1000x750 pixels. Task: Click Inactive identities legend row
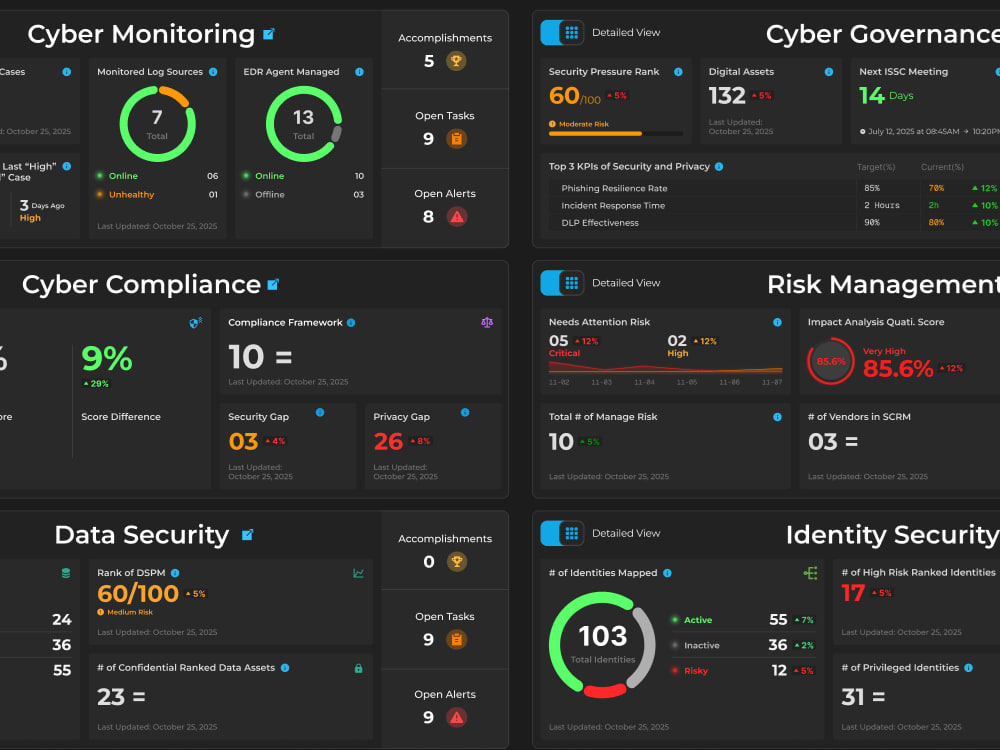(742, 645)
